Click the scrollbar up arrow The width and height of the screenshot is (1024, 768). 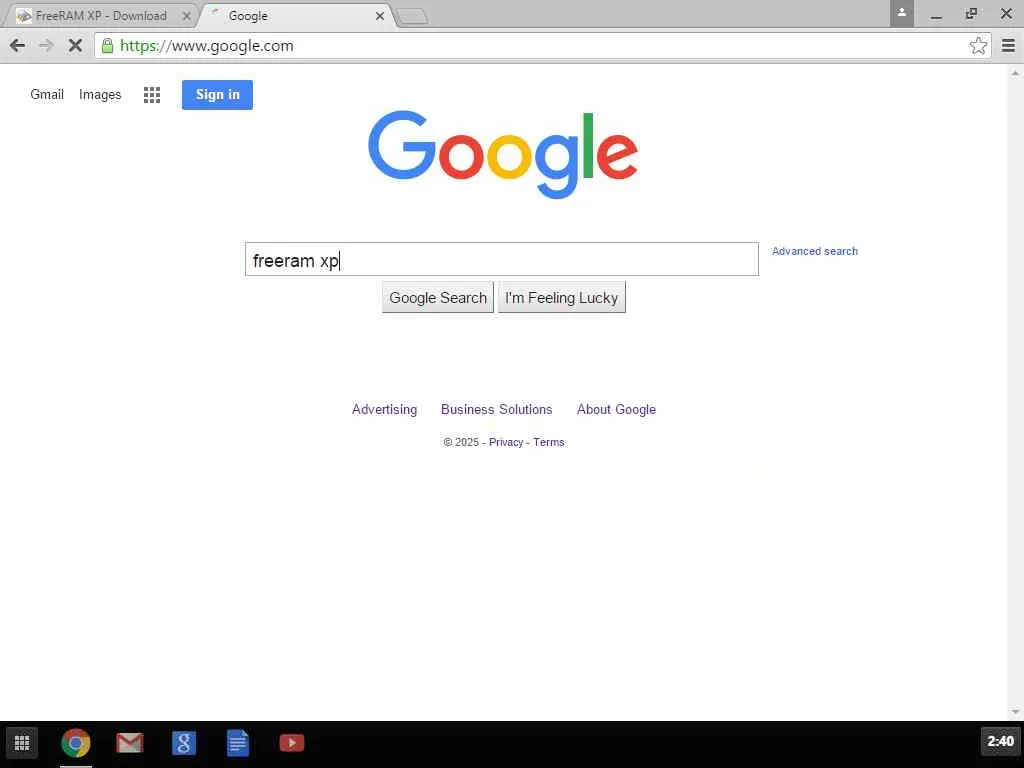click(1015, 73)
